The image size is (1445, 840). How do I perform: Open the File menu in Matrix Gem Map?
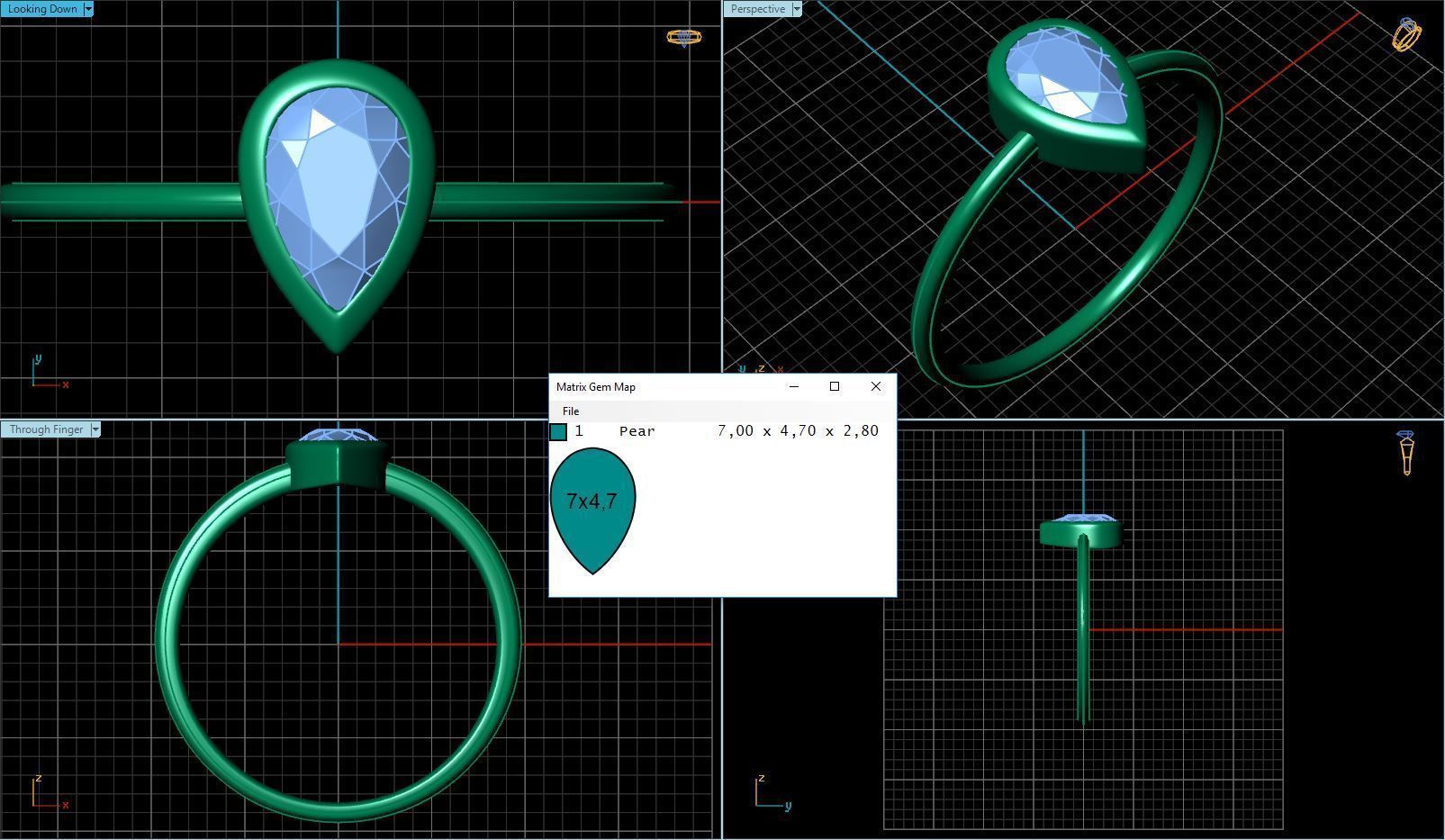[x=571, y=411]
